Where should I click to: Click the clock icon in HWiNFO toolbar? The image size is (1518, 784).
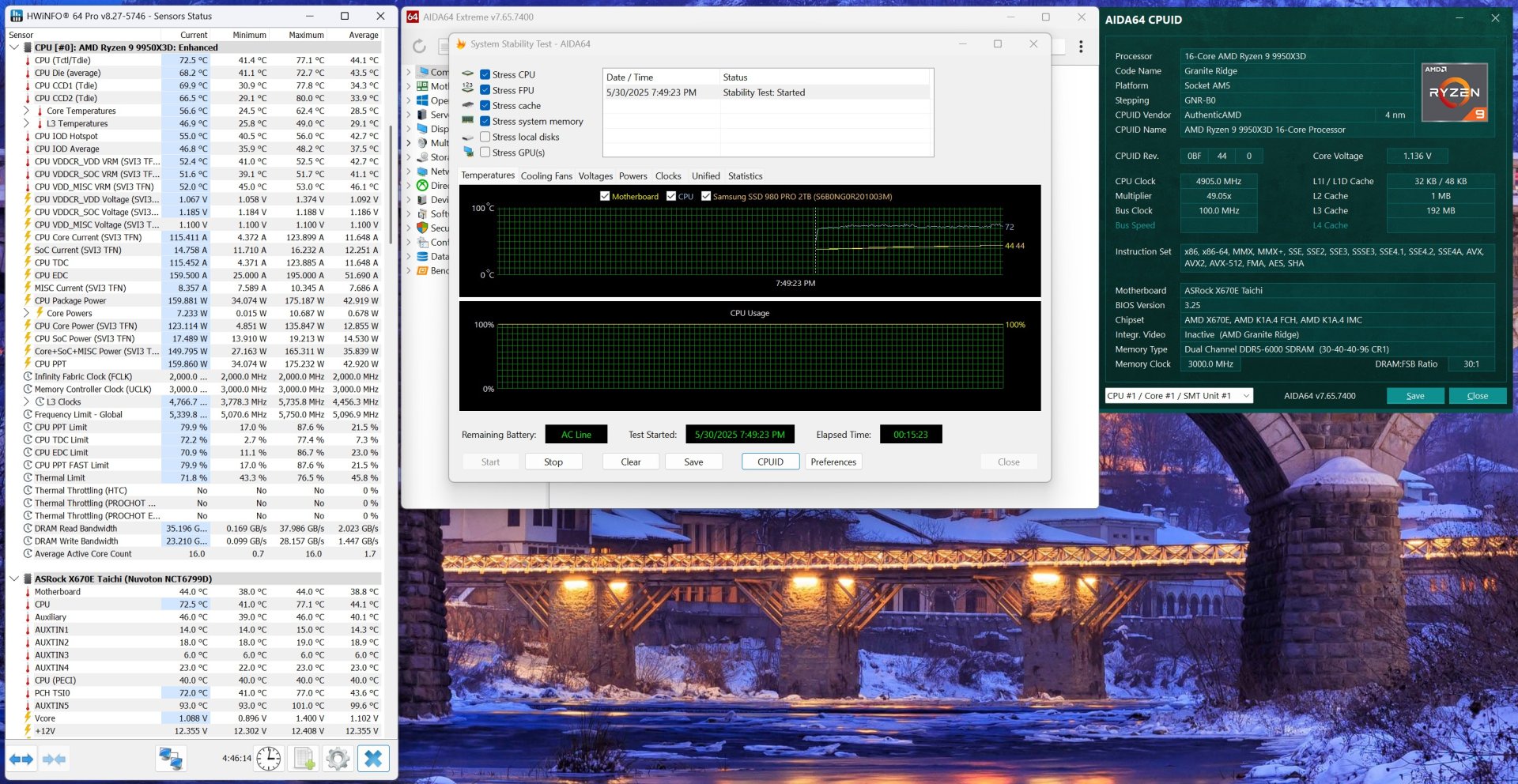click(268, 758)
